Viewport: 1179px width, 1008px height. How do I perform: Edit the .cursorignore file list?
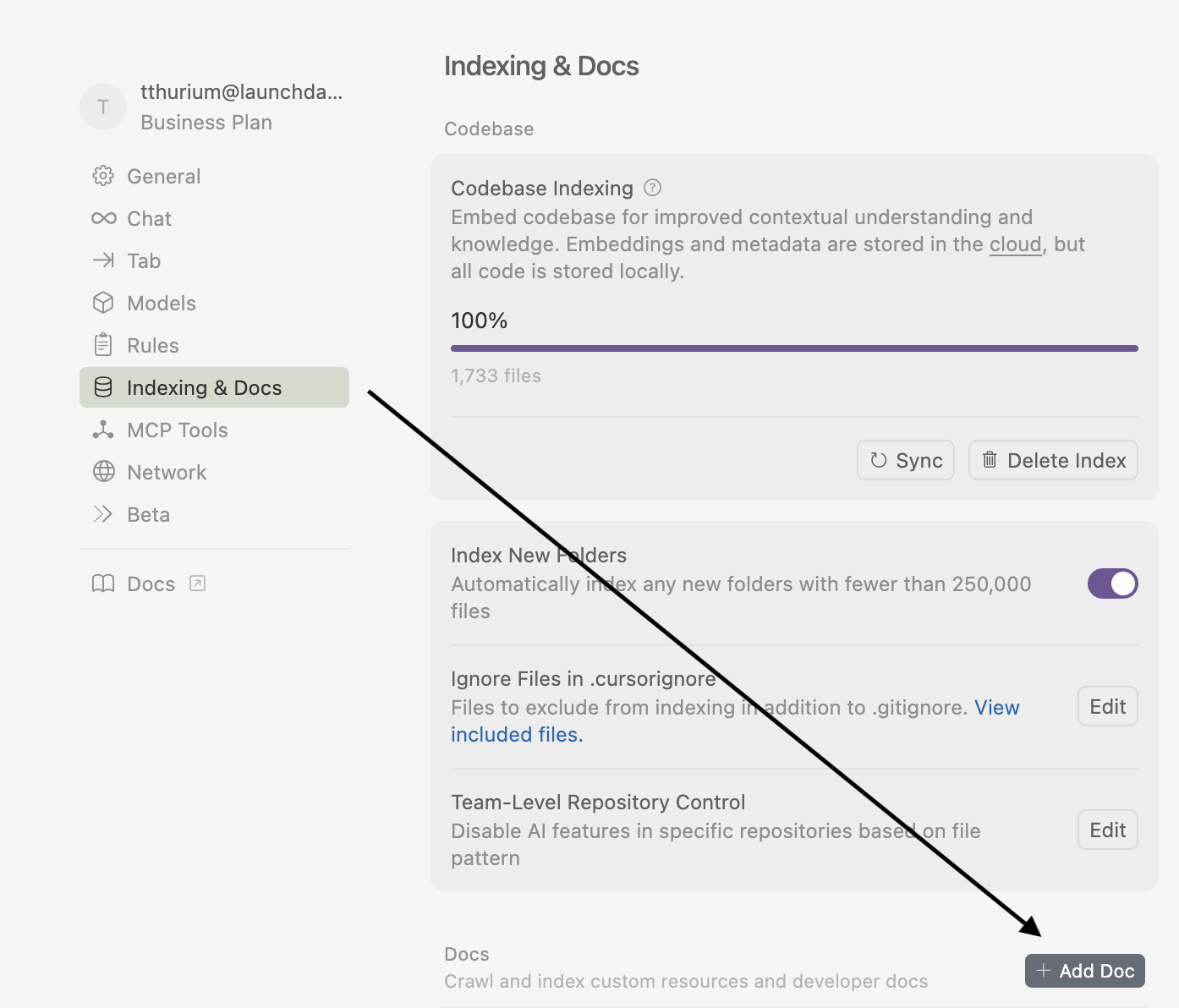pyautogui.click(x=1107, y=706)
